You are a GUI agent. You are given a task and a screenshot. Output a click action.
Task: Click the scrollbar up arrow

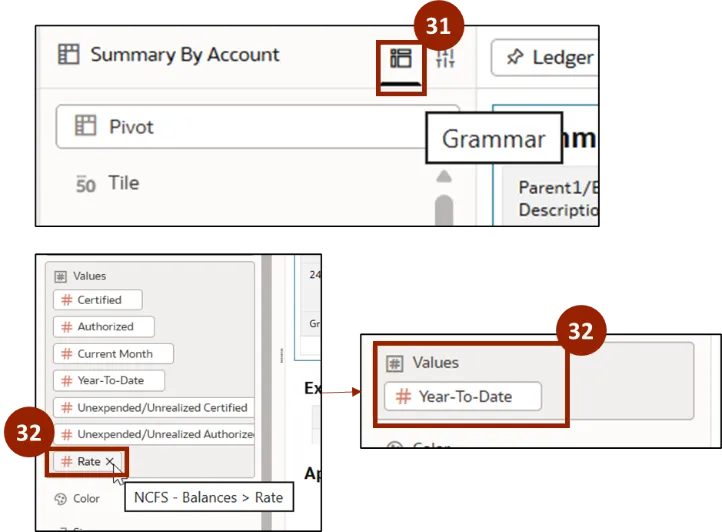point(444,176)
